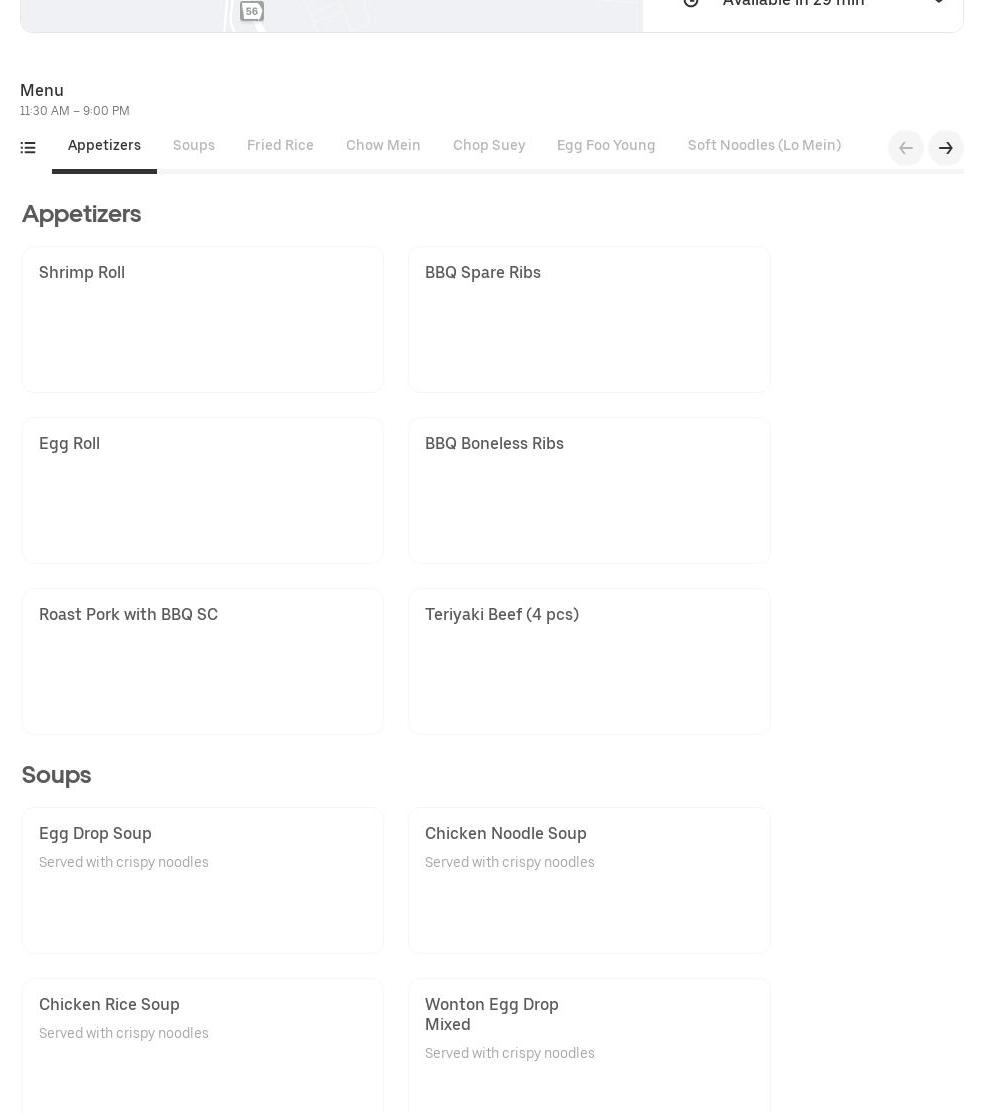984x1113 pixels.
Task: Open the Shrimp Roll item card
Action: click(x=202, y=319)
